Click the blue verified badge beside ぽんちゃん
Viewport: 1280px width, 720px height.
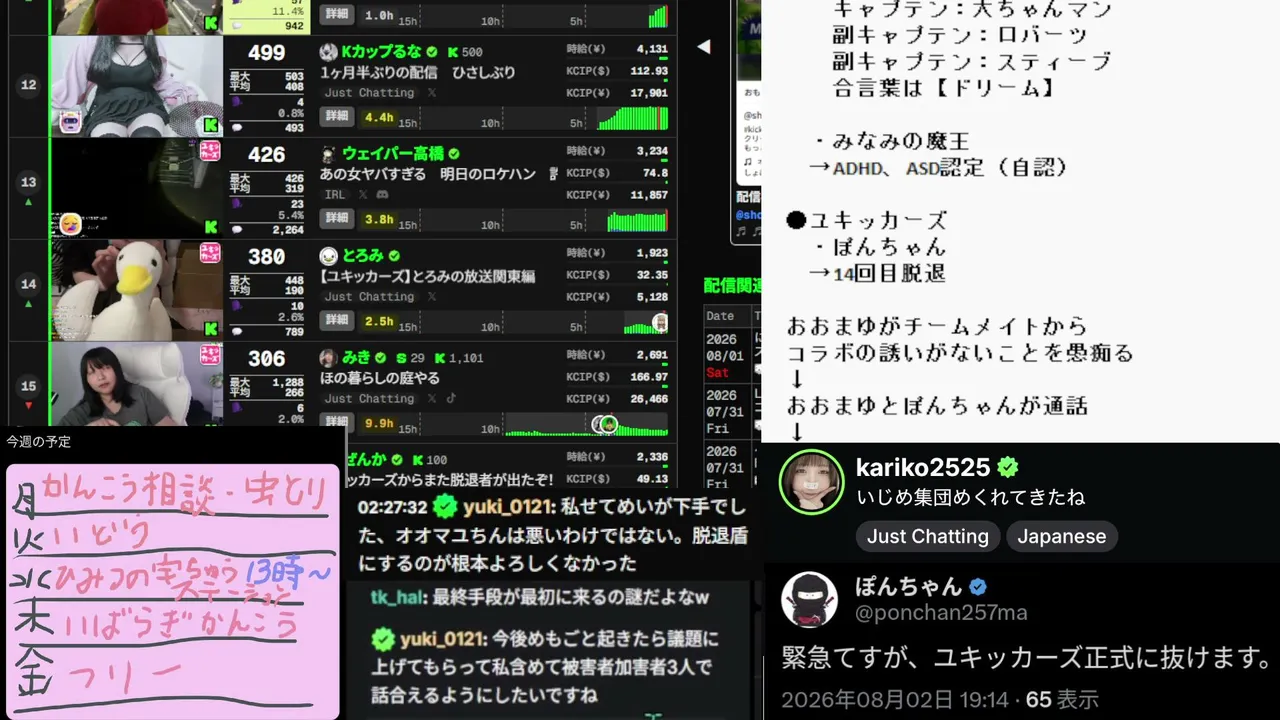pyautogui.click(x=978, y=587)
